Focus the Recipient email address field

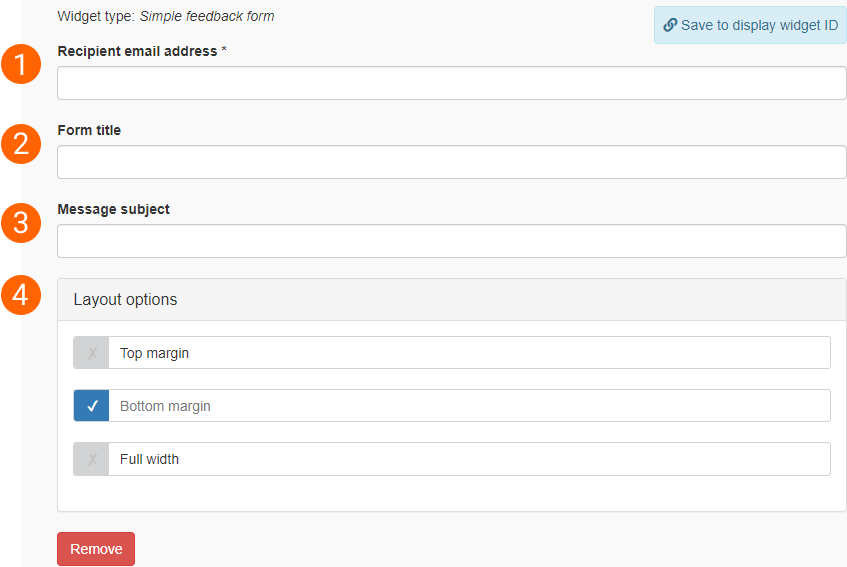[x=452, y=83]
